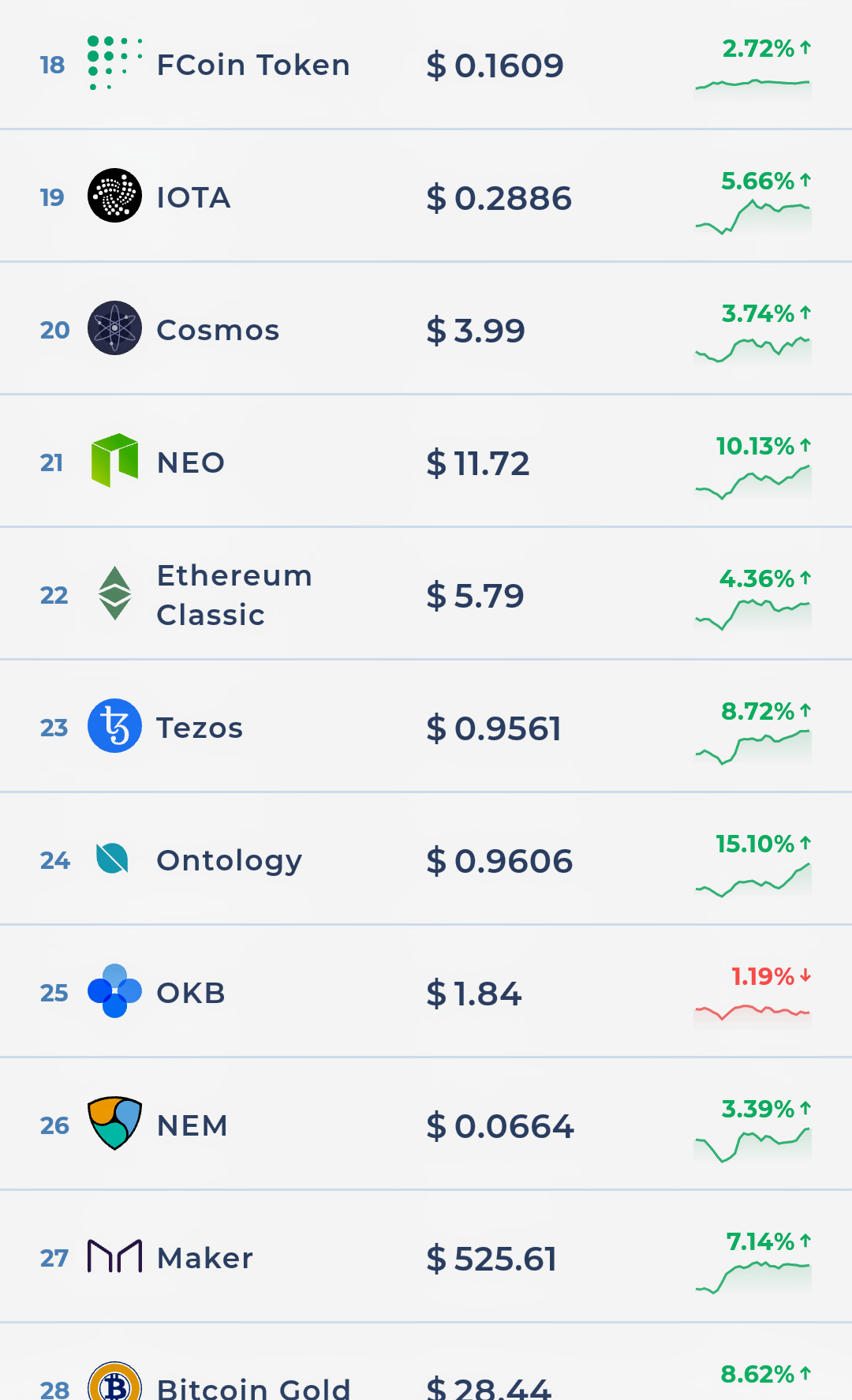This screenshot has height=1400, width=852.
Task: Tap the green NEO logo
Action: tap(114, 460)
